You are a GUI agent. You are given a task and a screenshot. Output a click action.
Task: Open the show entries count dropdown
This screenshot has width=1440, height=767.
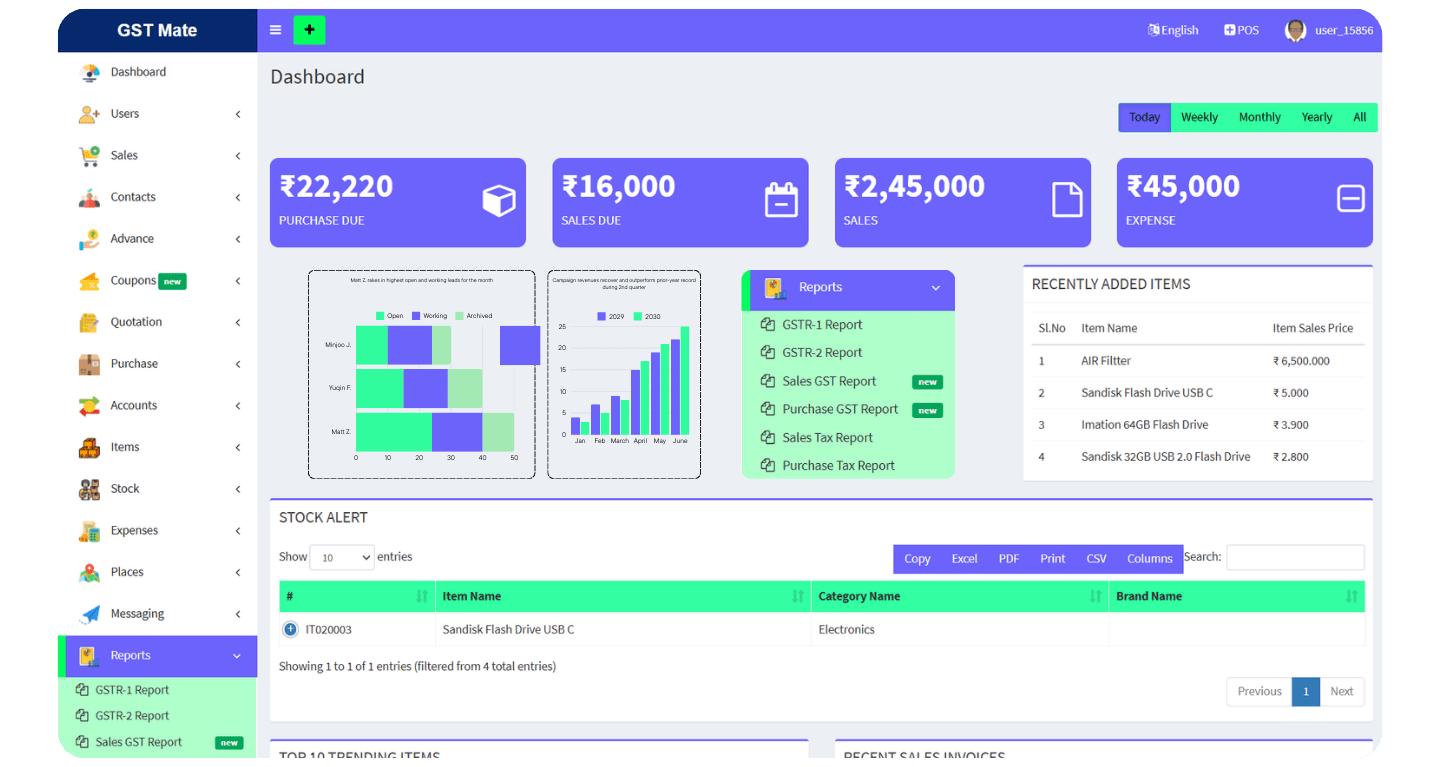click(342, 557)
